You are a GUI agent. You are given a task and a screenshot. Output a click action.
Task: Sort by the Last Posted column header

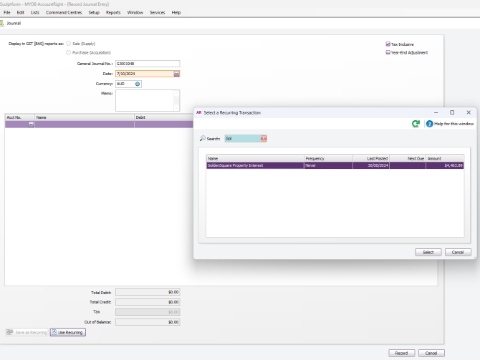[x=371, y=158]
